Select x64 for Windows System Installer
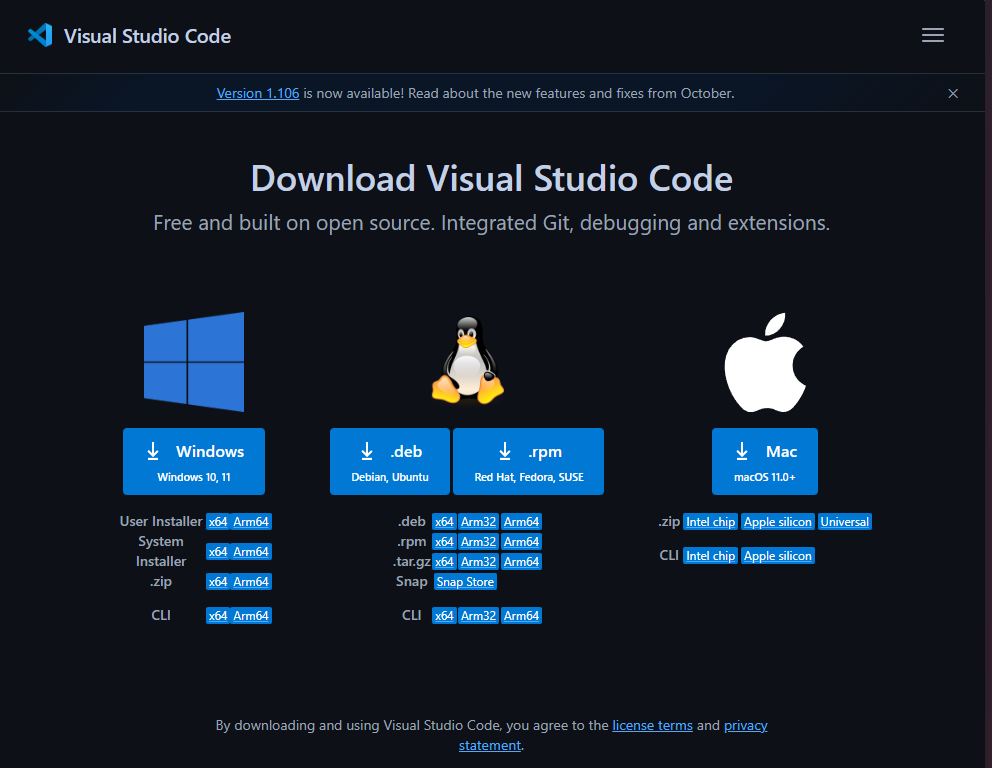The width and height of the screenshot is (992, 768). click(x=218, y=552)
